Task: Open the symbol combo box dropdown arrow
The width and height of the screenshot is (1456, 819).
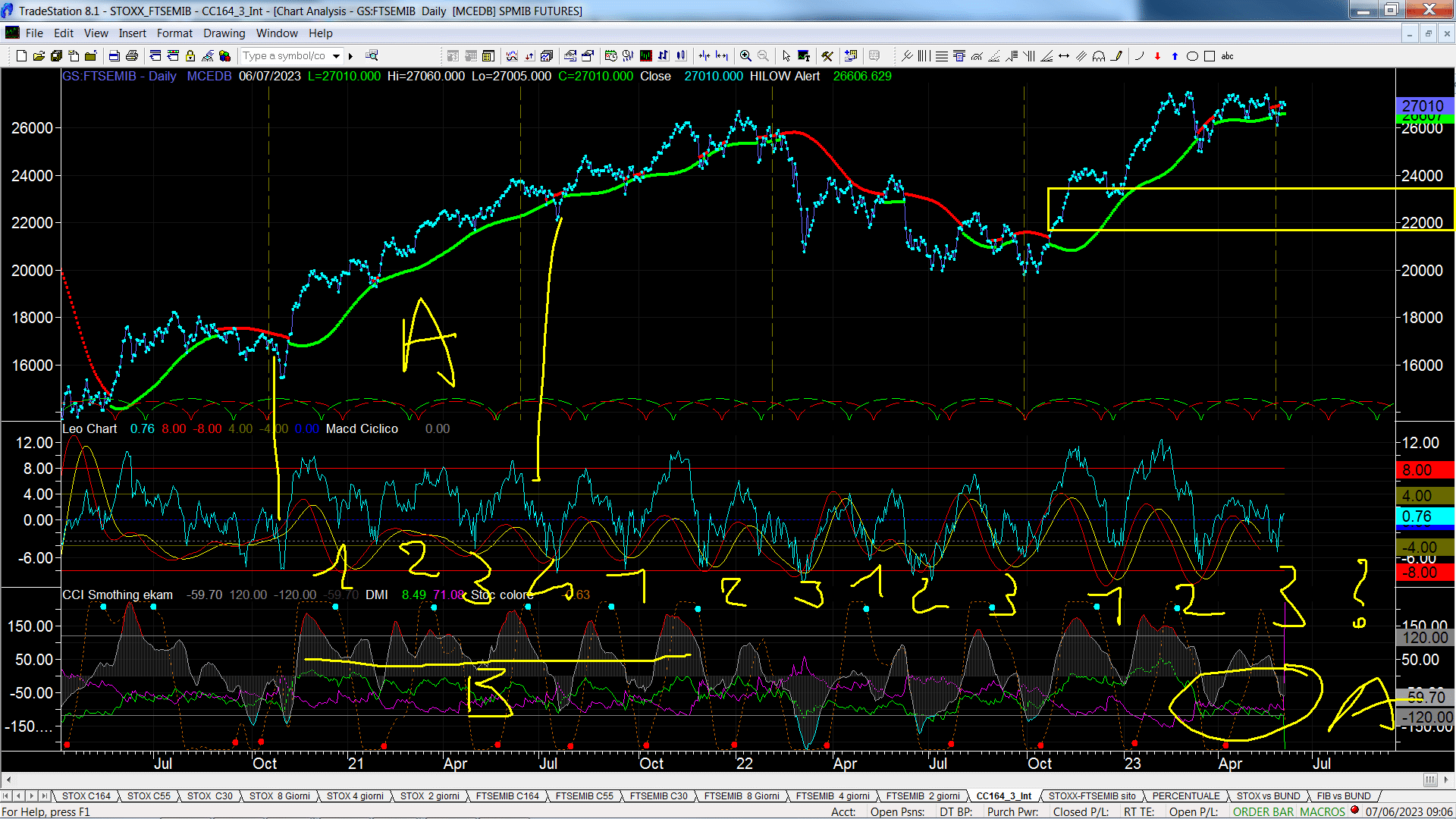Action: tap(337, 56)
